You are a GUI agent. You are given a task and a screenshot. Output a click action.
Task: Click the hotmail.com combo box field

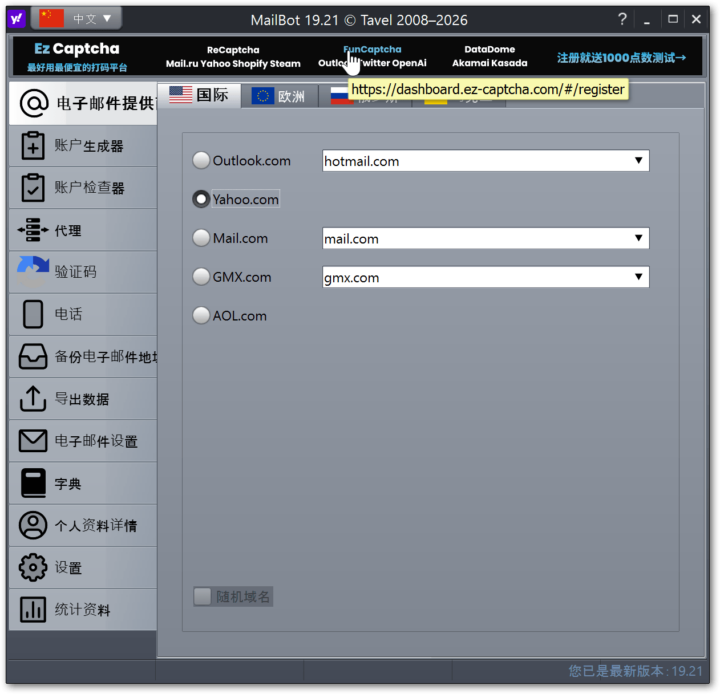coord(485,161)
